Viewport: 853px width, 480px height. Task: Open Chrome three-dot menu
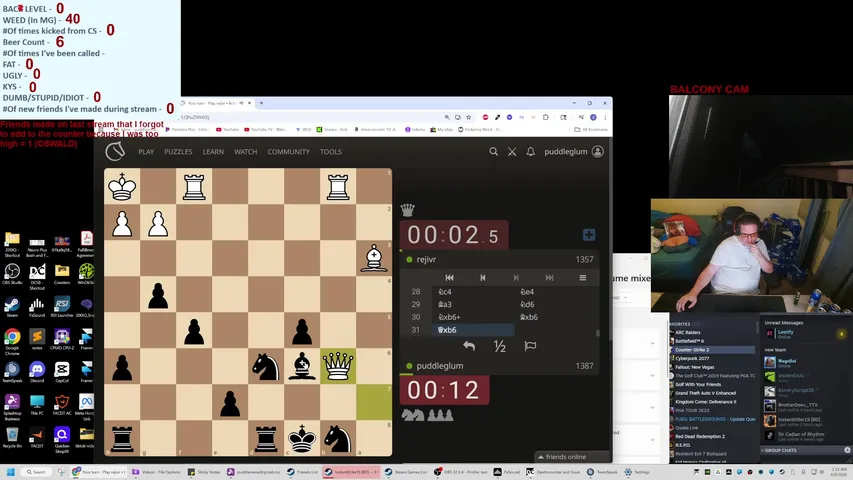point(605,117)
